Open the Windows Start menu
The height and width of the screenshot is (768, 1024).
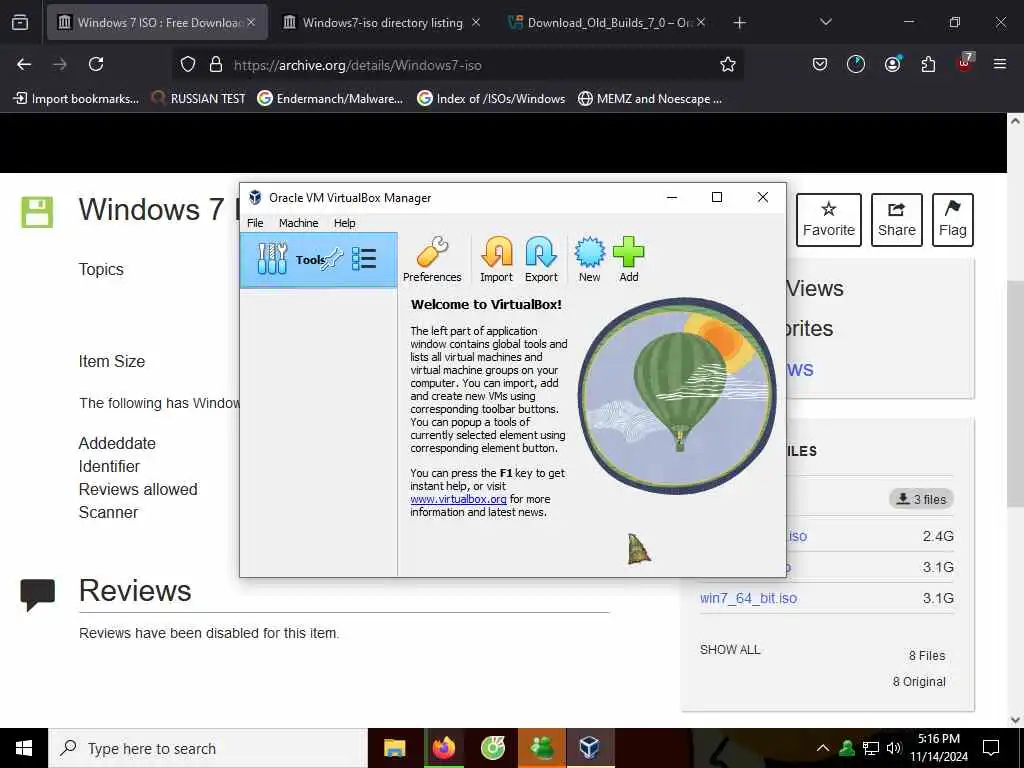[24, 748]
